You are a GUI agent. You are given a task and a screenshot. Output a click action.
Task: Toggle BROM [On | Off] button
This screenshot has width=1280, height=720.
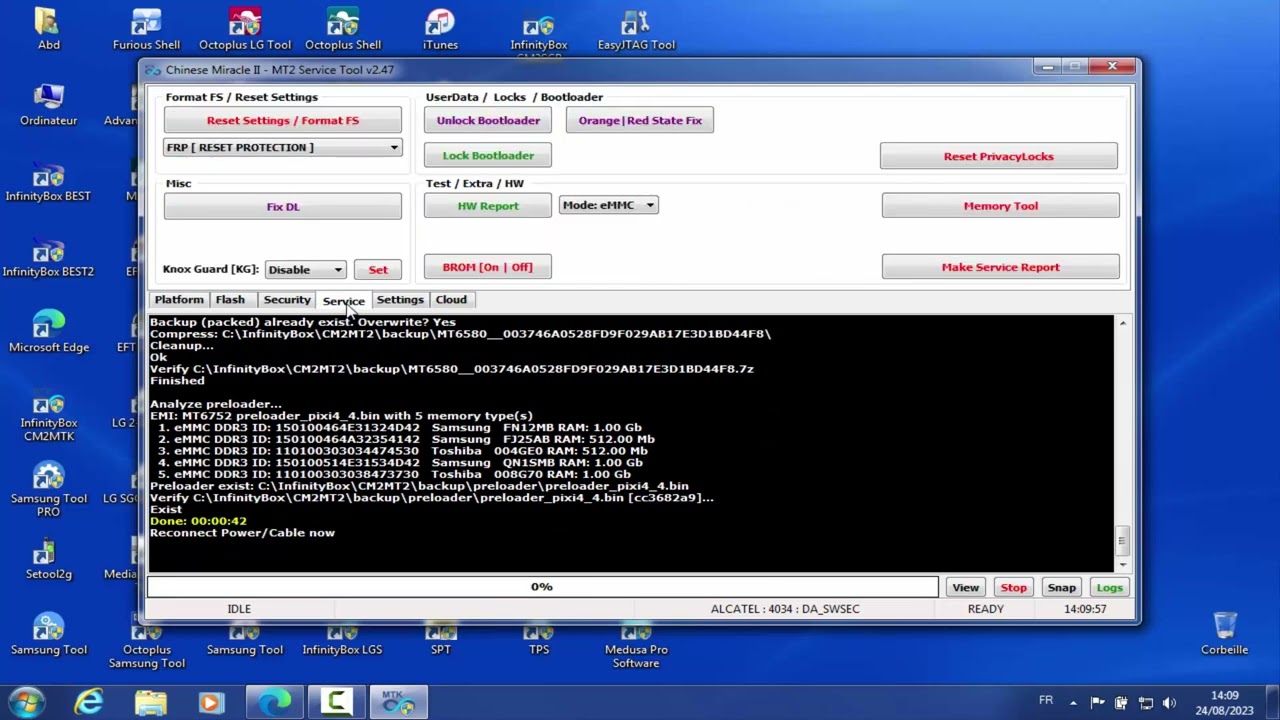[488, 267]
